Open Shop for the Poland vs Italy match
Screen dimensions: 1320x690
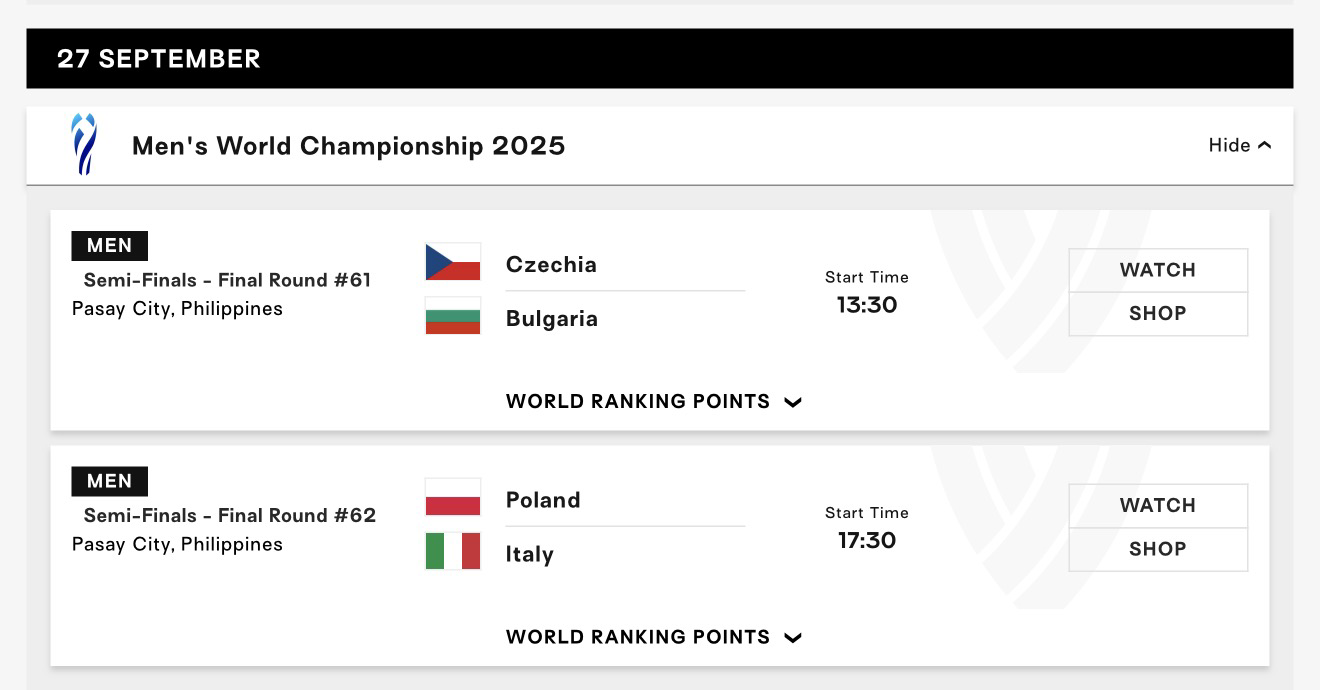(x=1158, y=550)
